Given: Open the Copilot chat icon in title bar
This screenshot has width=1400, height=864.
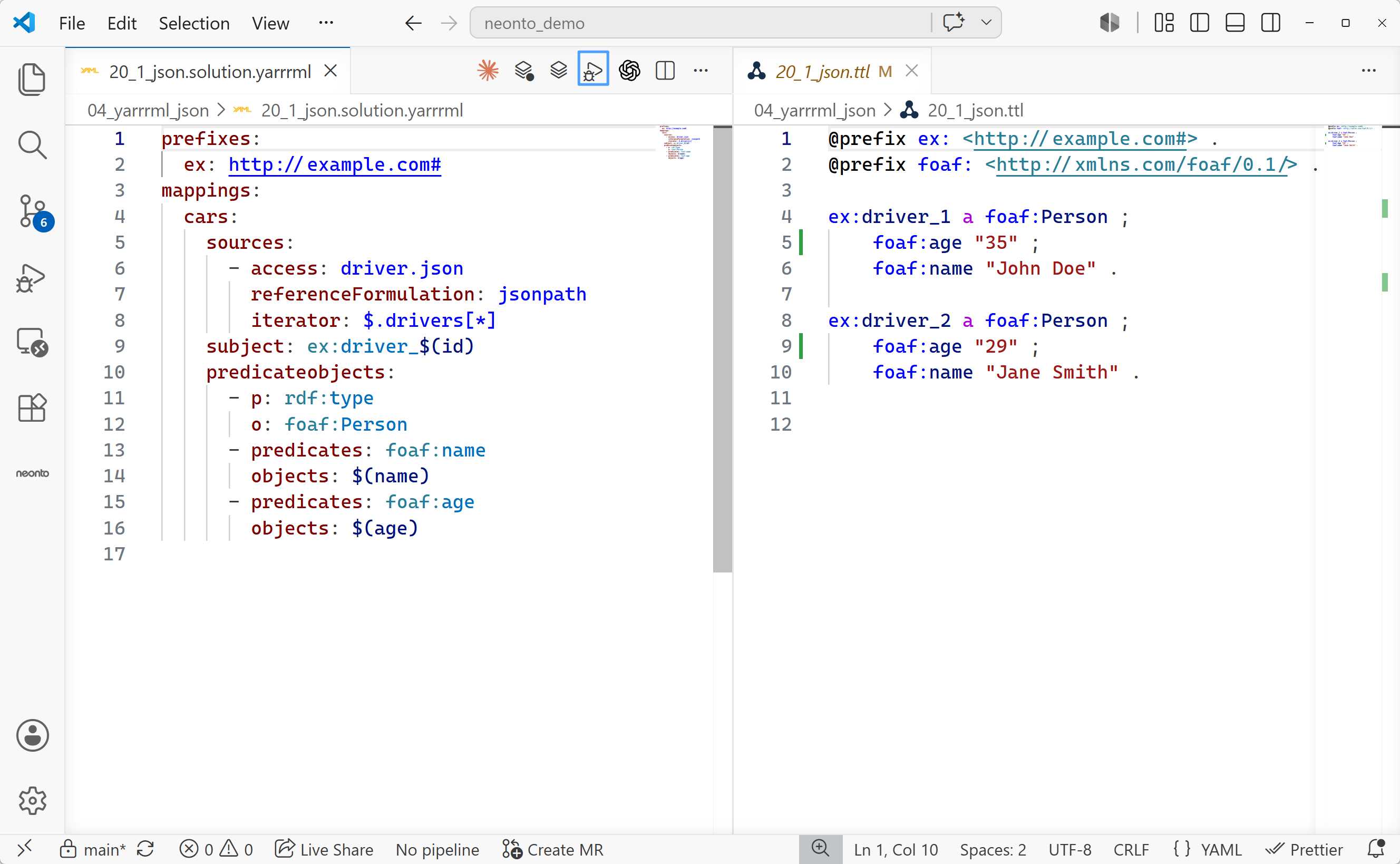Looking at the screenshot, I should pyautogui.click(x=954, y=23).
